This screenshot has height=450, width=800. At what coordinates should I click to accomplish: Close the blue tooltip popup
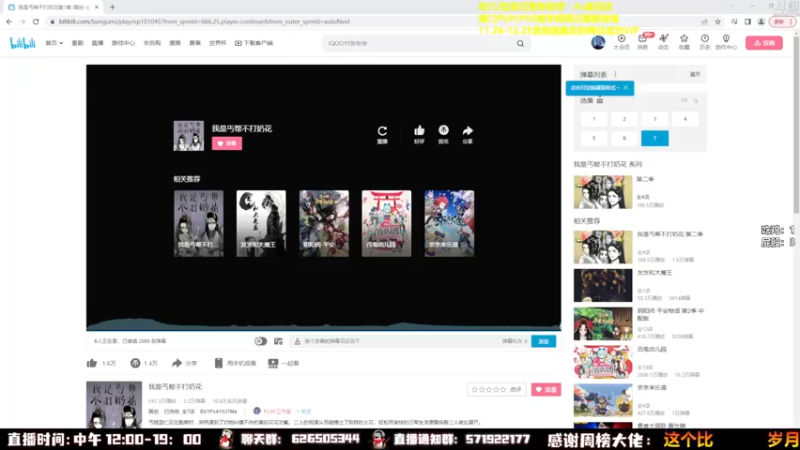(626, 88)
